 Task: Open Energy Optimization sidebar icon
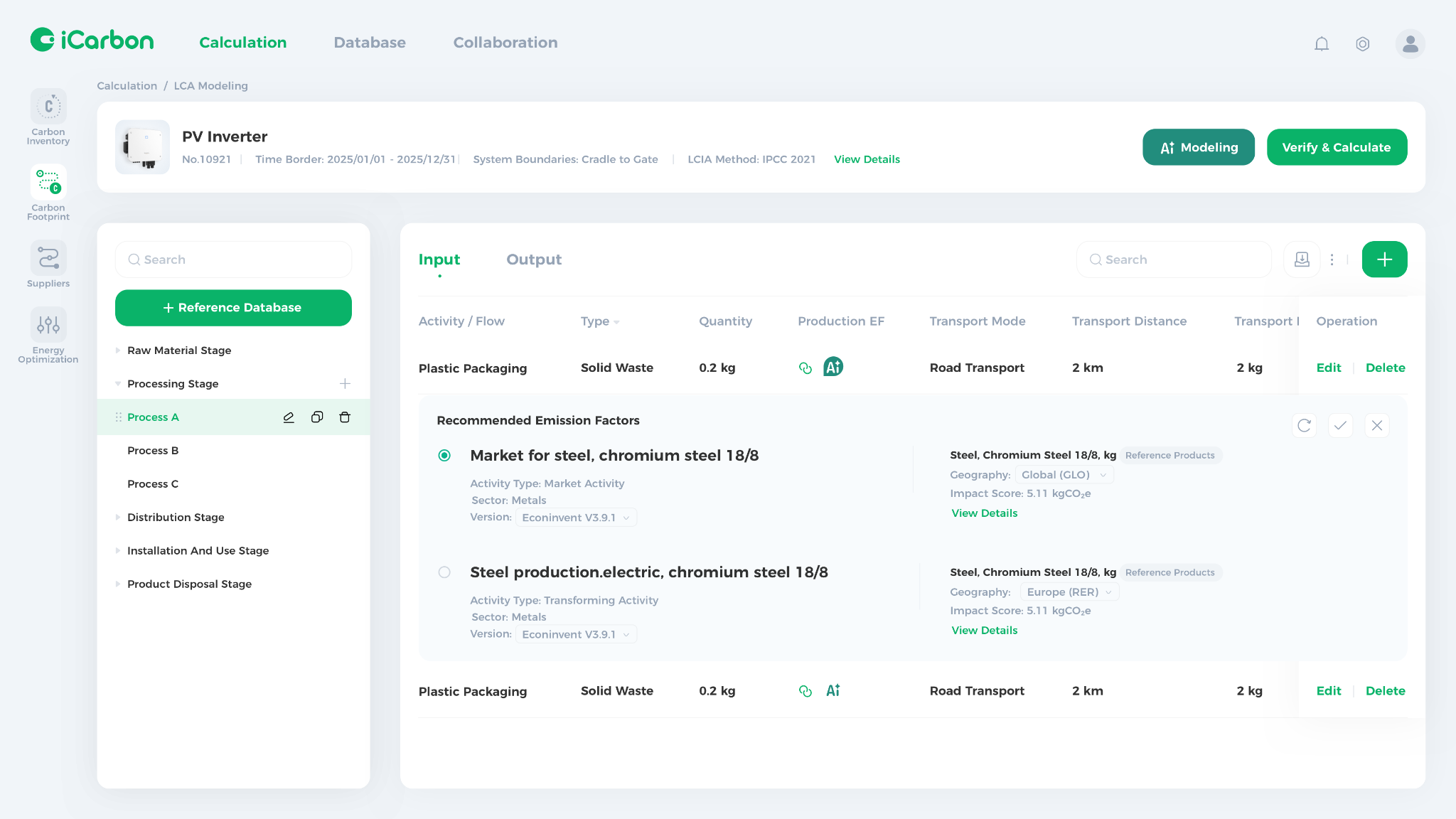coord(48,325)
